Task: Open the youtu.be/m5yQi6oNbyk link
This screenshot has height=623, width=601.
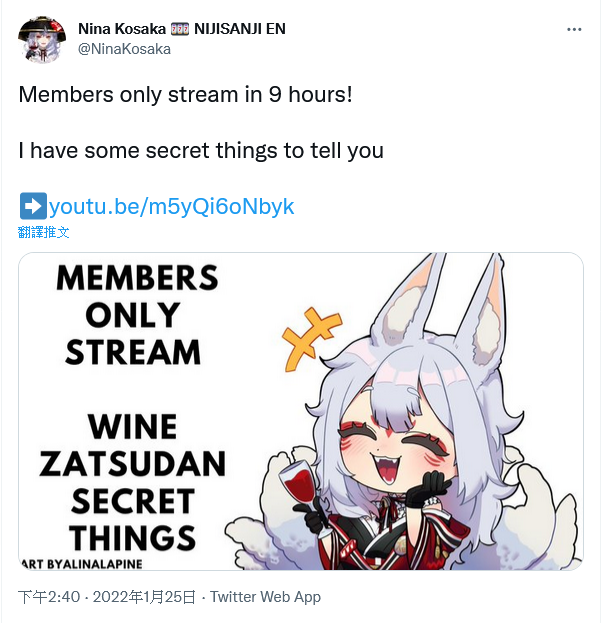Action: click(x=171, y=206)
